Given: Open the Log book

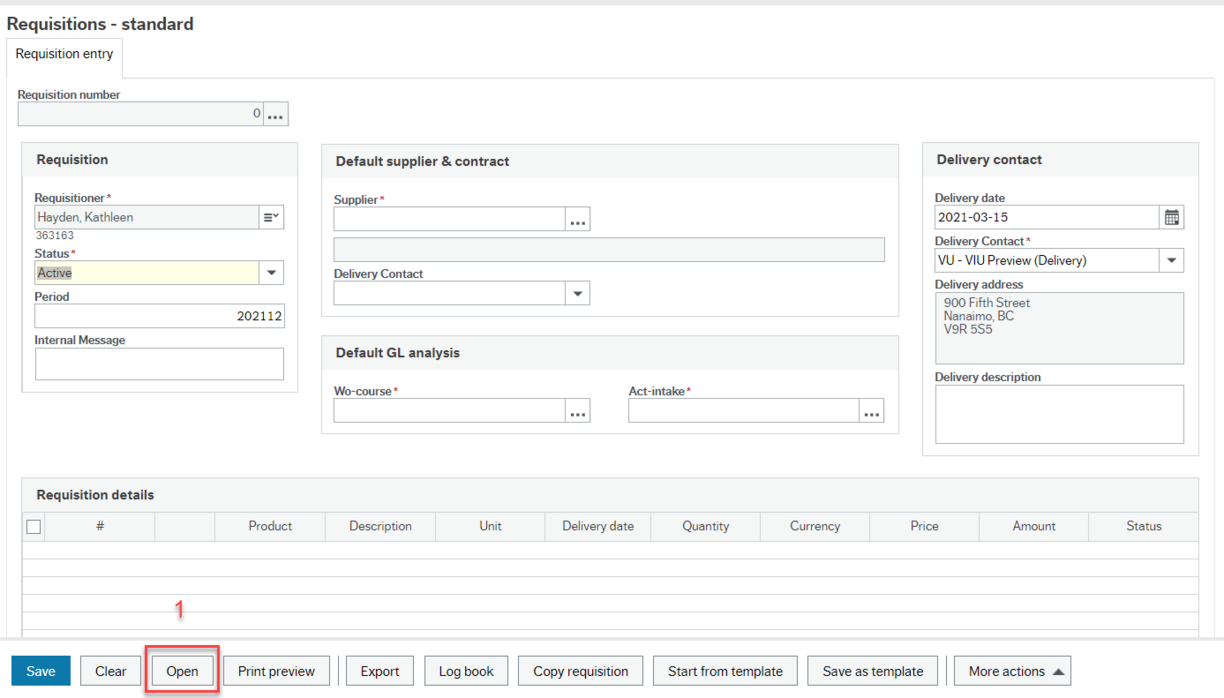Looking at the screenshot, I should (465, 671).
